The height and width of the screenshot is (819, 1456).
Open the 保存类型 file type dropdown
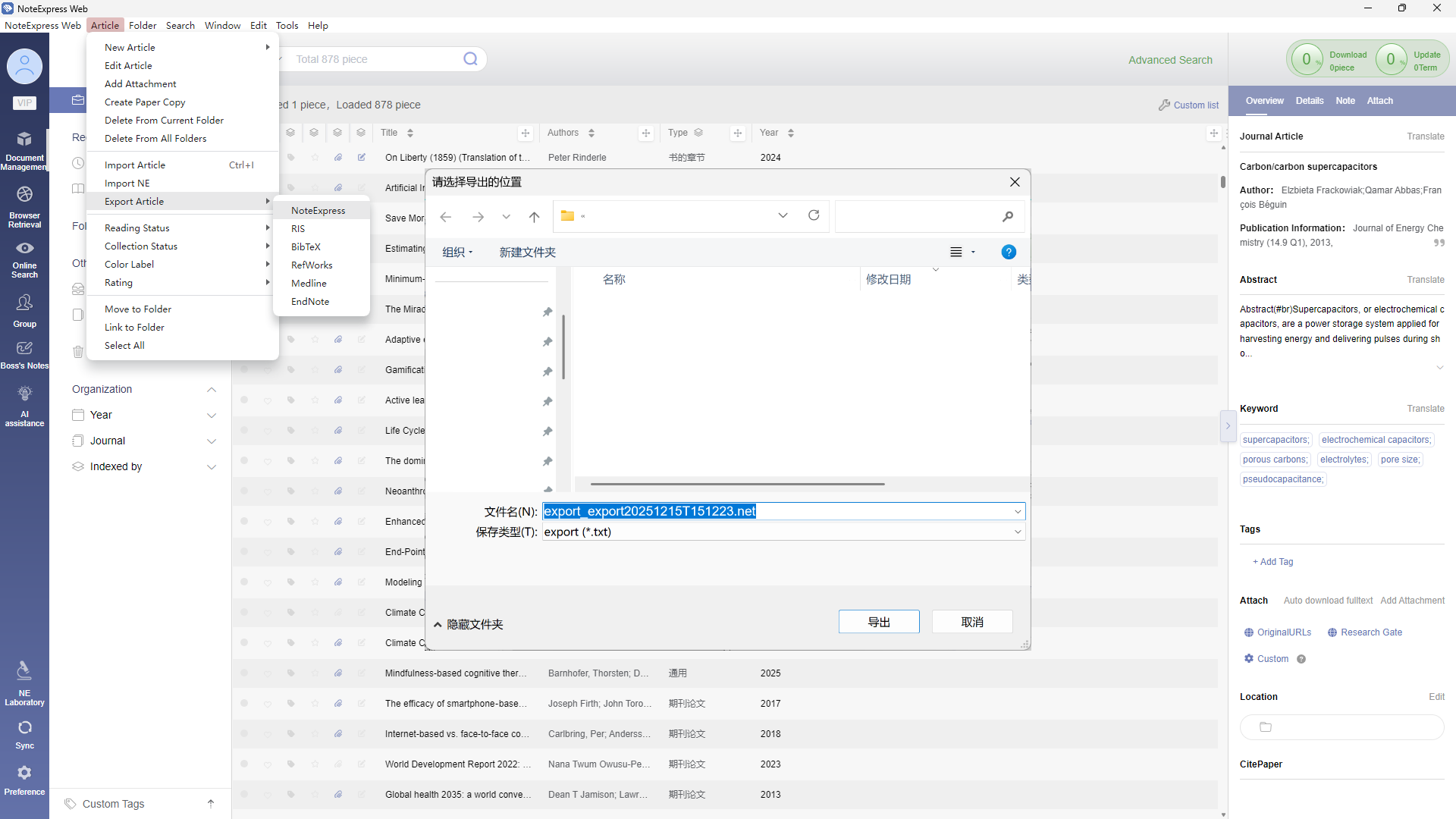1017,532
